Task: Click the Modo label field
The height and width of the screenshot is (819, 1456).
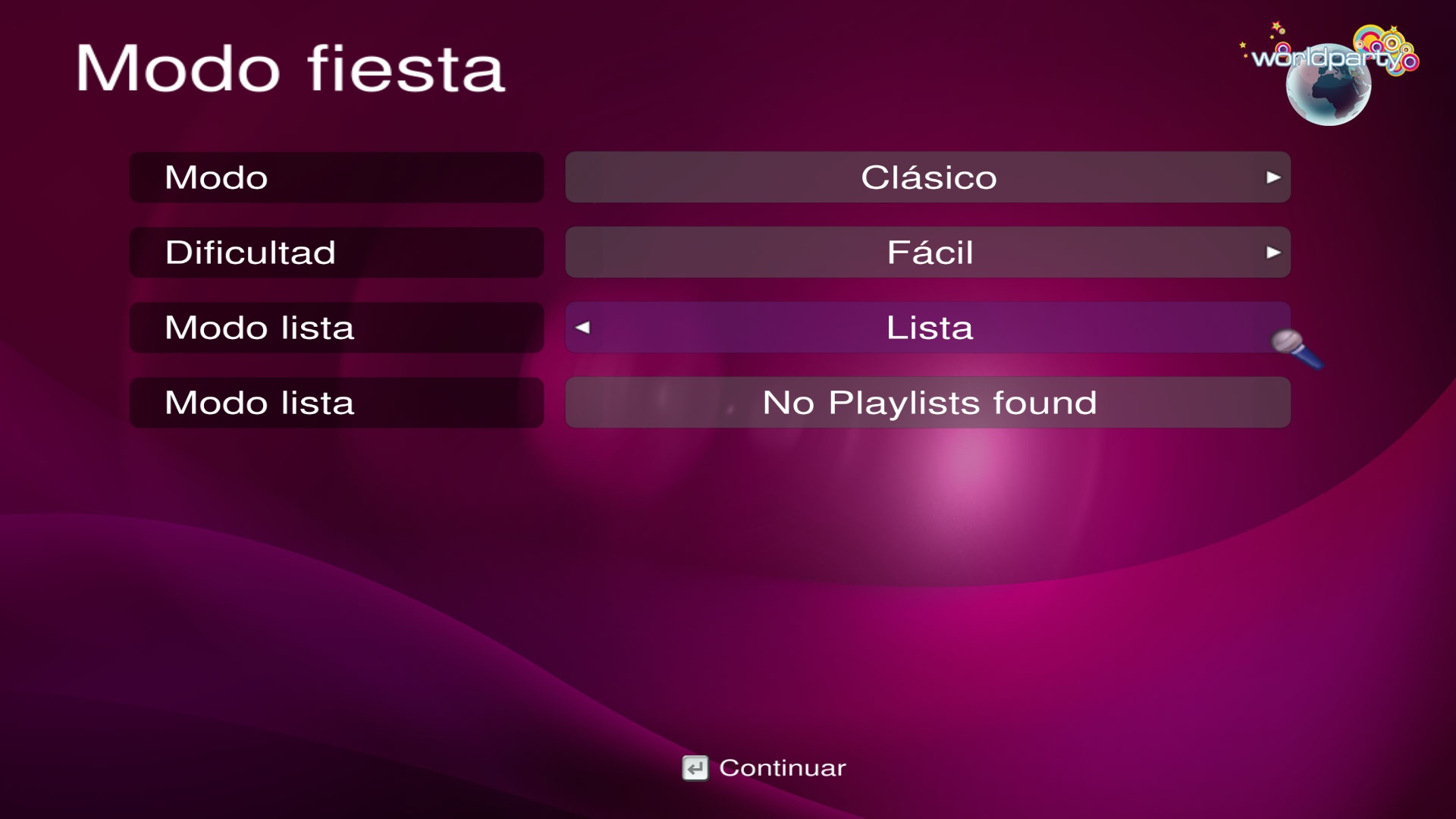Action: point(336,177)
